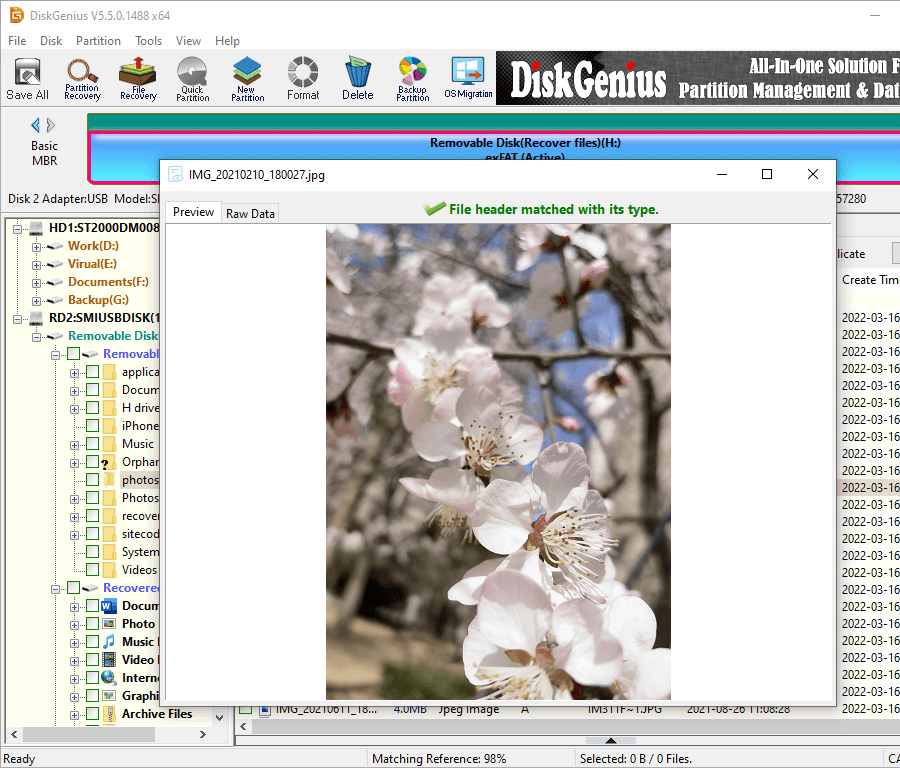Create a New Partition via toolbar

coord(246,78)
